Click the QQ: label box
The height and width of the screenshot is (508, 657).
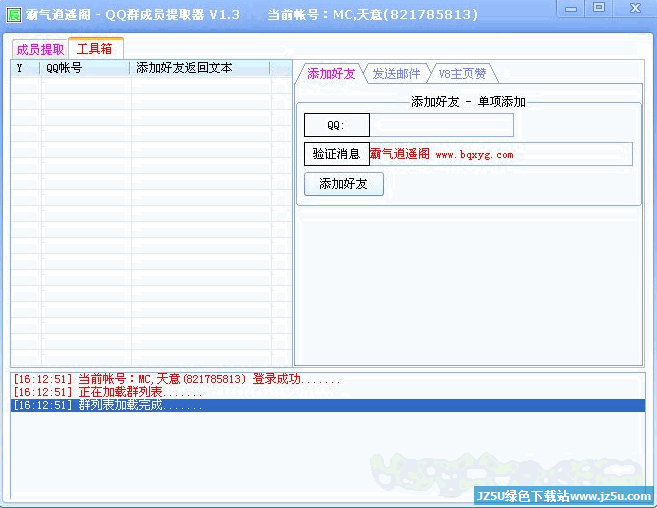[x=337, y=125]
